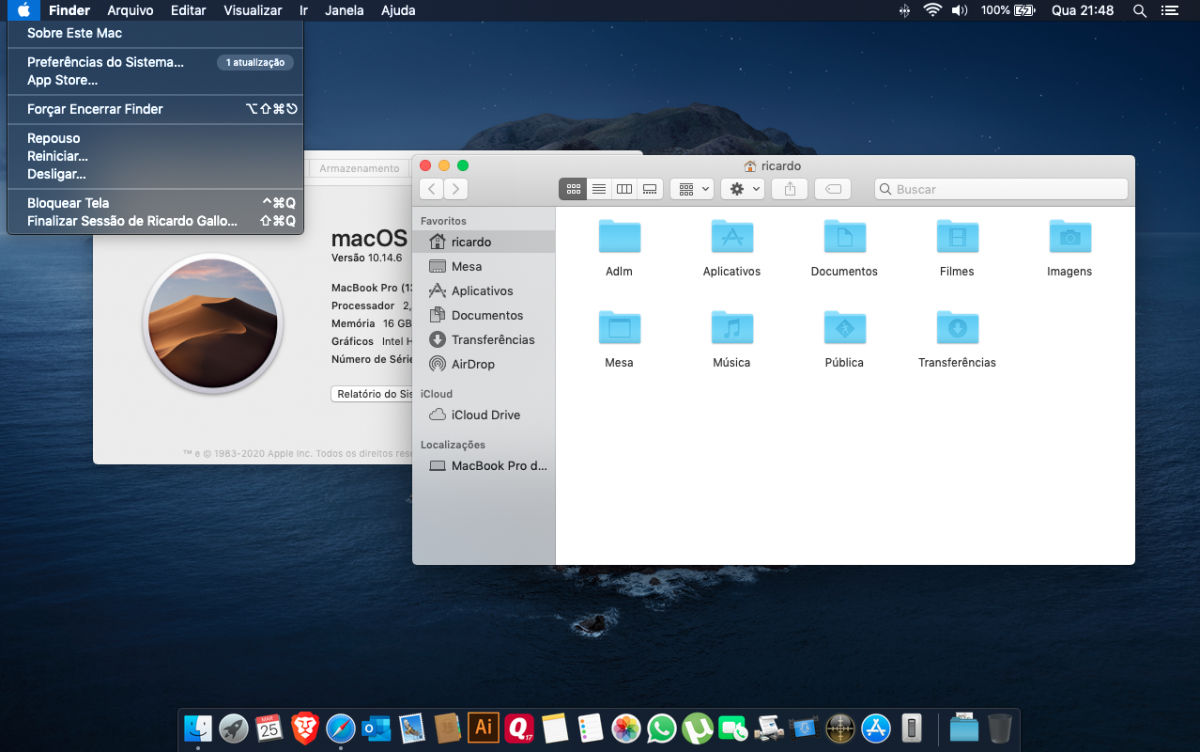Open Calendar in the dock
1200x752 pixels.
tap(268, 728)
